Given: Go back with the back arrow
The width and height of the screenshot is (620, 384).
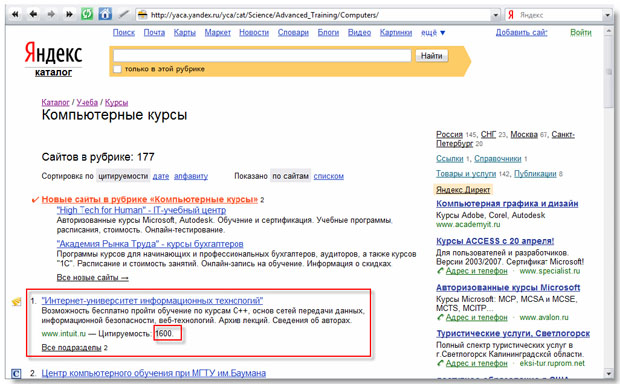Looking at the screenshot, I should (33, 15).
